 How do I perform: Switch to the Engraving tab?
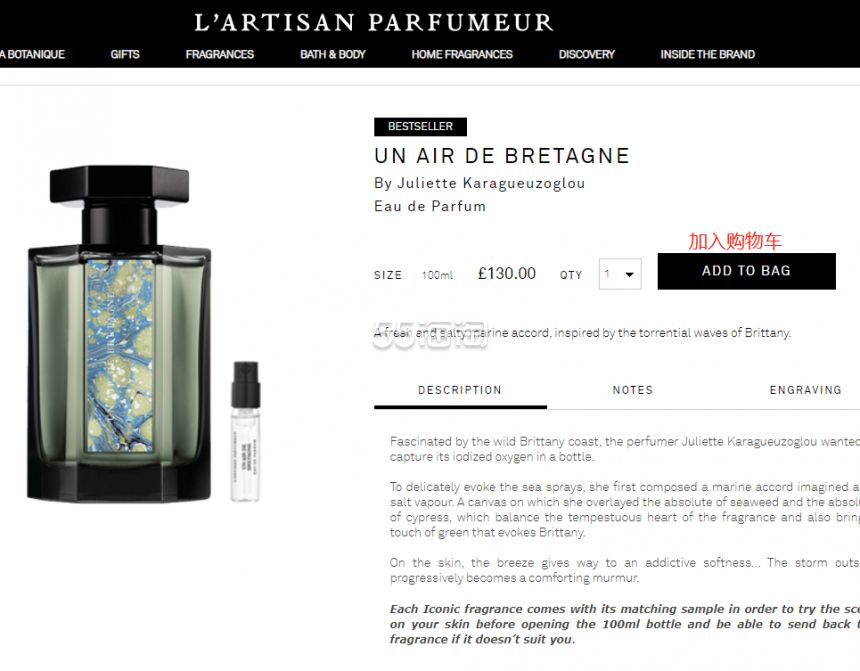point(806,390)
